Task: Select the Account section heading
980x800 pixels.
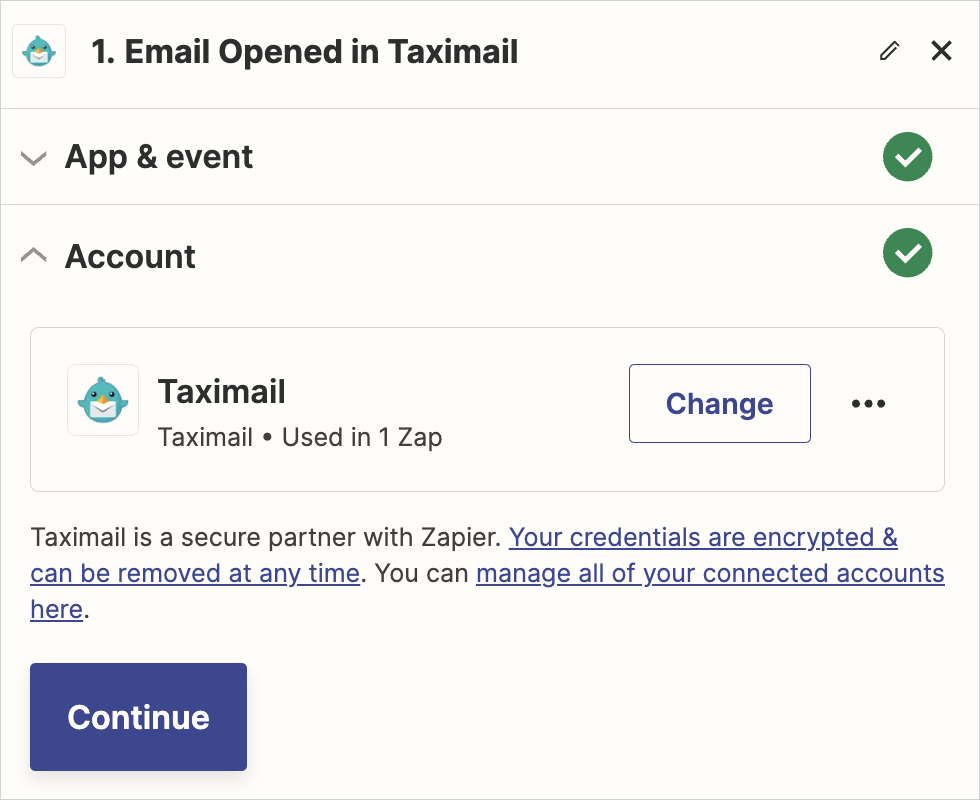Action: pos(130,256)
